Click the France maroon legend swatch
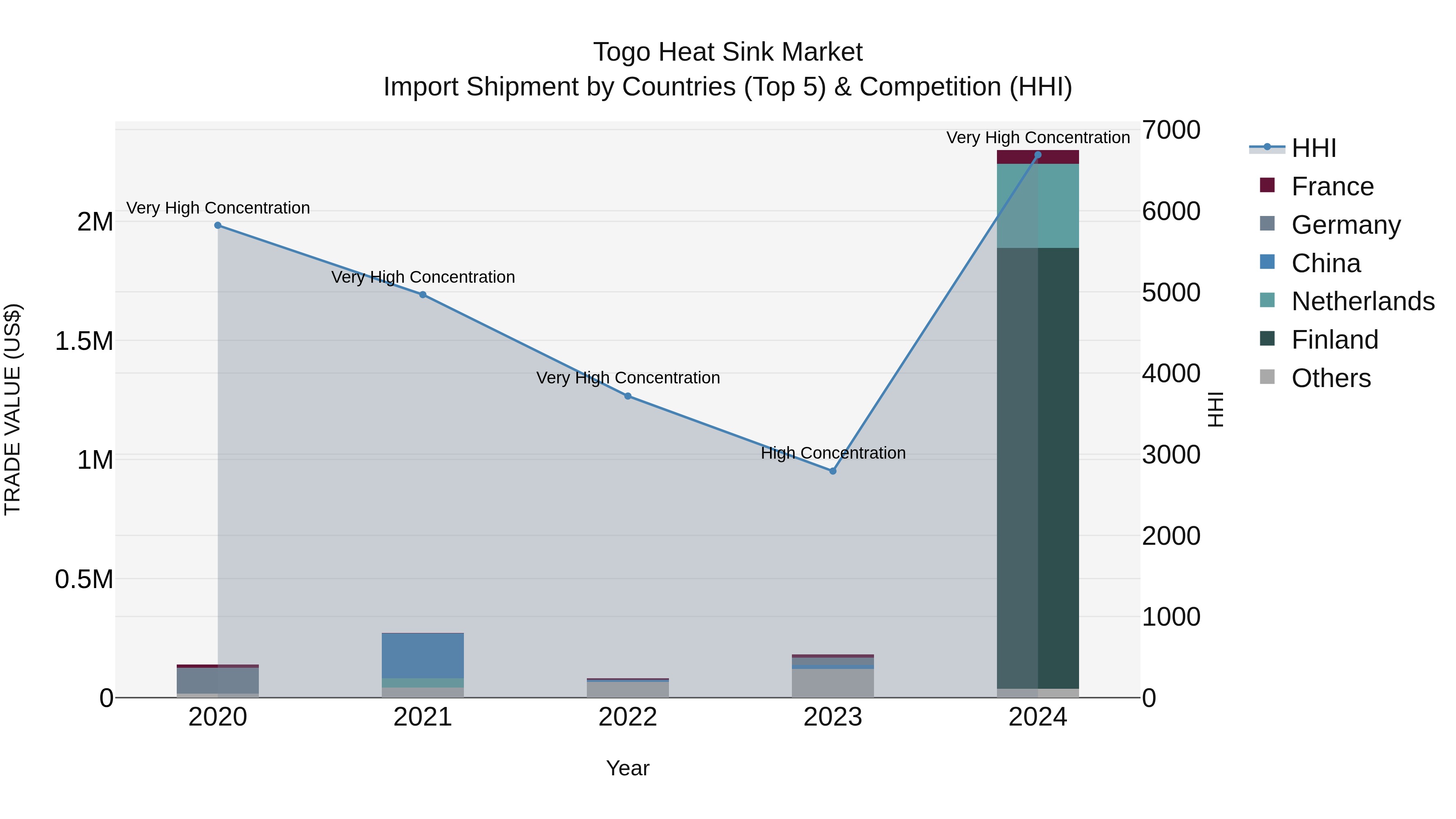The image size is (1456, 819). tap(1267, 185)
